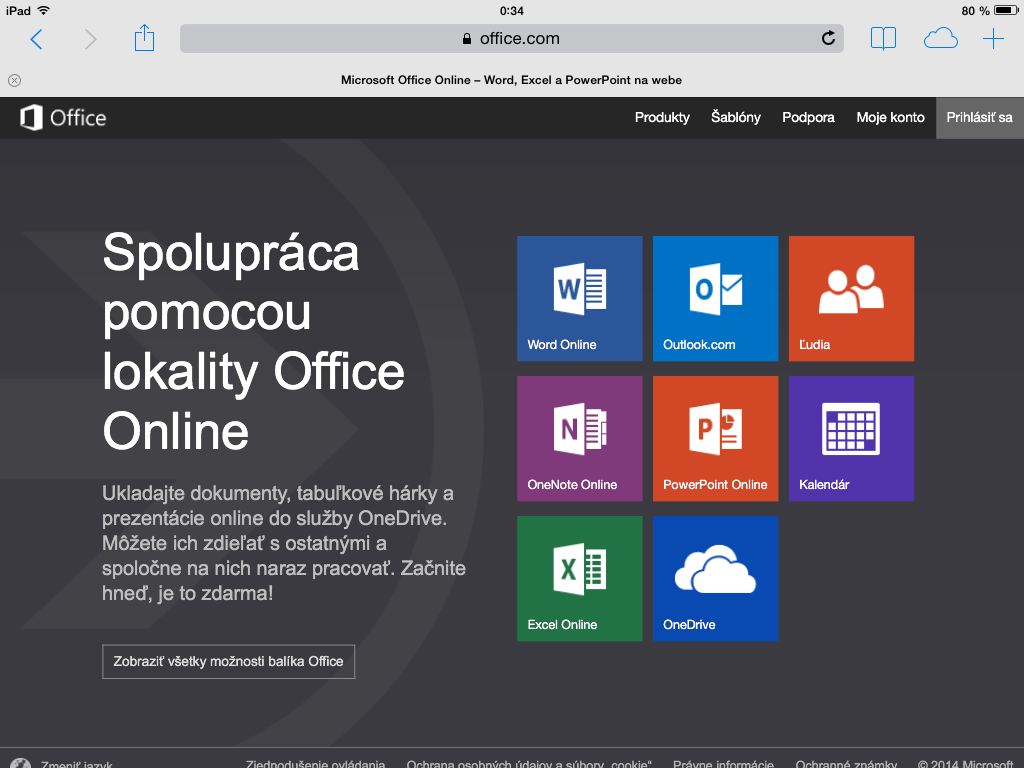Screen dimensions: 1024x768
Task: Tap the 0:34 clock in status bar
Action: [x=511, y=10]
